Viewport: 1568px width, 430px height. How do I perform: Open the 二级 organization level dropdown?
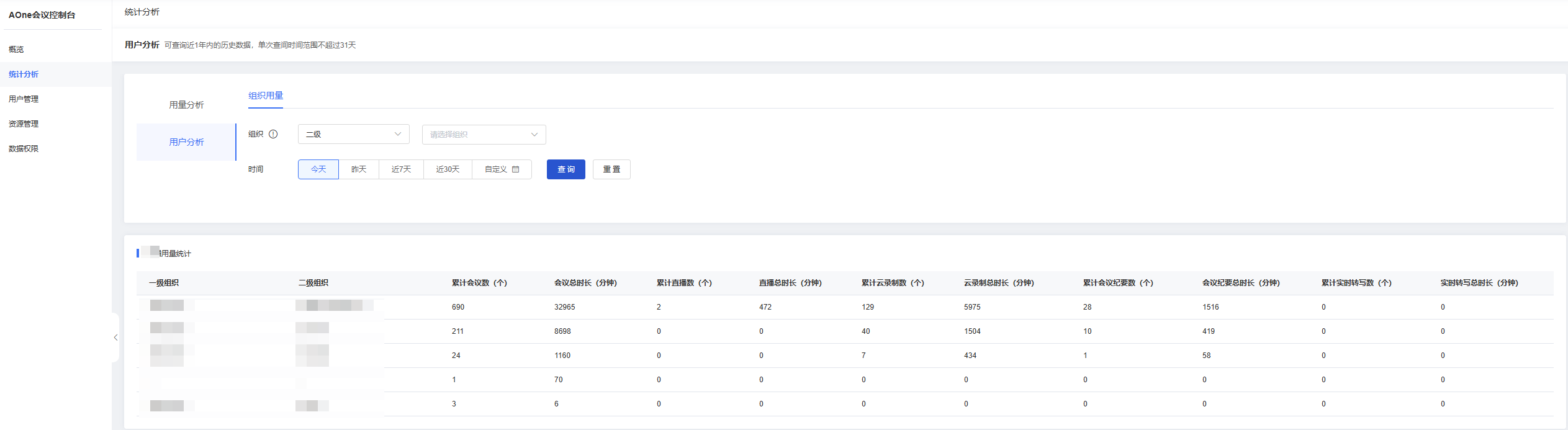coord(353,134)
